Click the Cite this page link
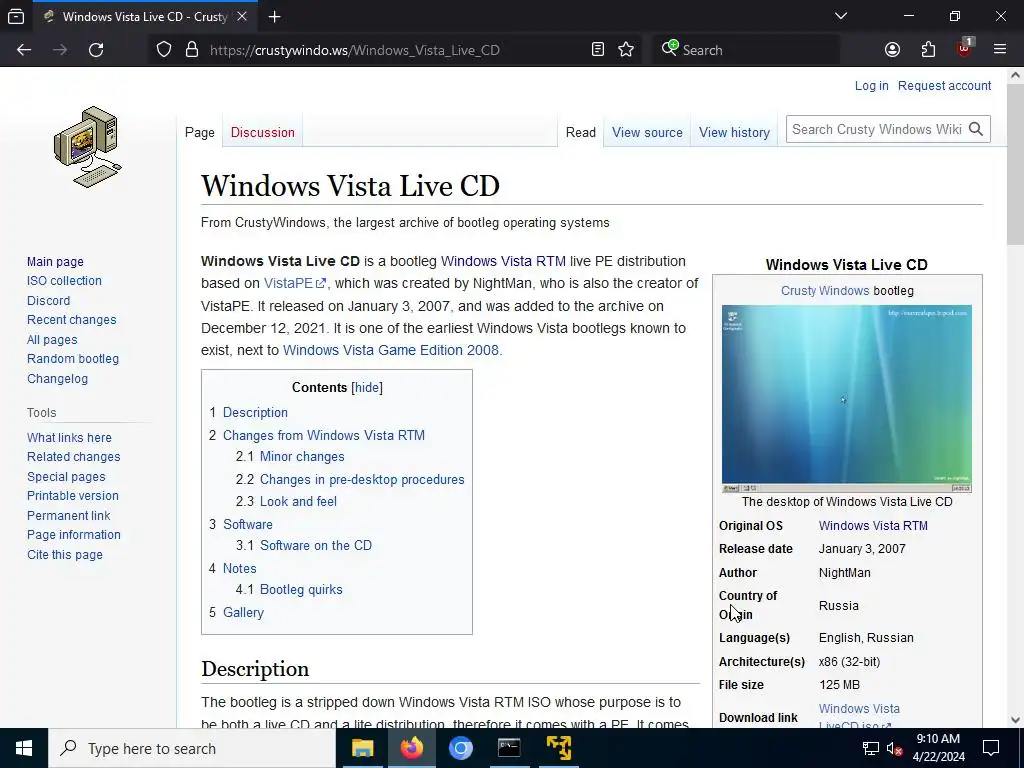 (x=65, y=554)
